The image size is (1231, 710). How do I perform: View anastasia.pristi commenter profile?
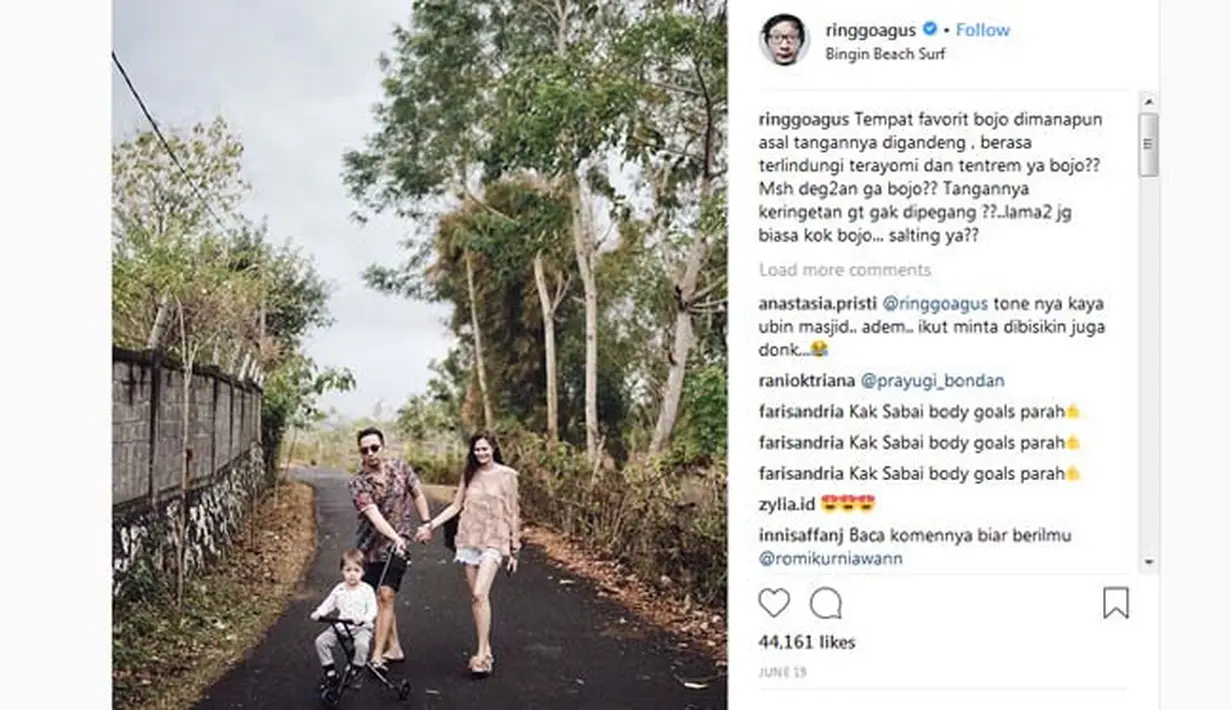pos(818,303)
